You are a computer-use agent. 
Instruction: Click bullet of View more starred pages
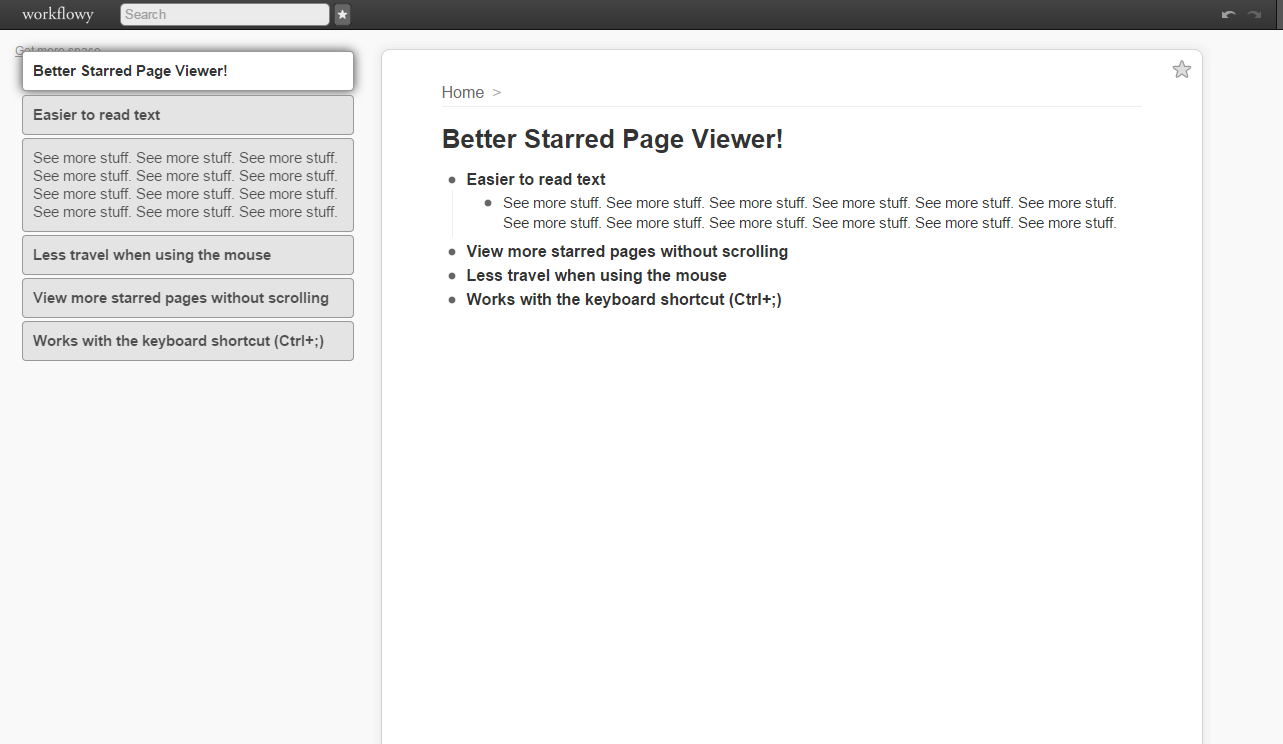pyautogui.click(x=452, y=252)
